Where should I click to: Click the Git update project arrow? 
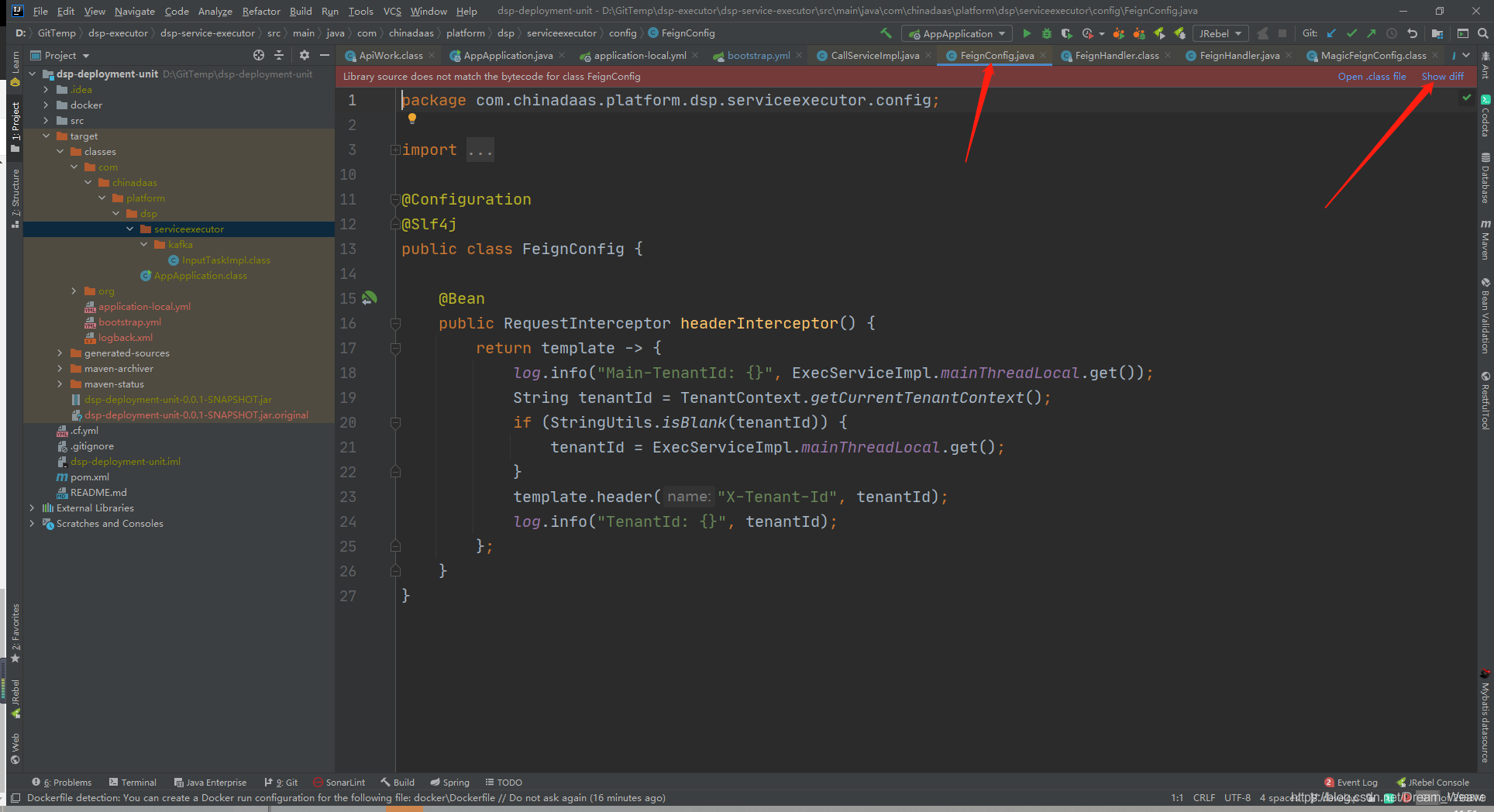pyautogui.click(x=1331, y=33)
